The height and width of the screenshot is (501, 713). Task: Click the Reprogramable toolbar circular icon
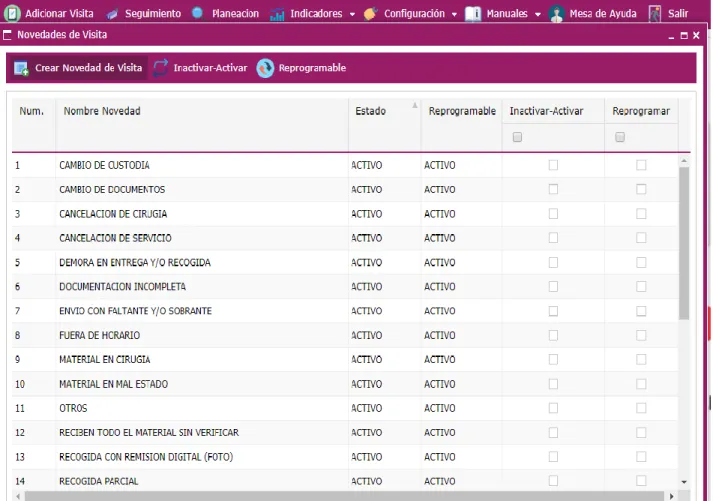(265, 68)
